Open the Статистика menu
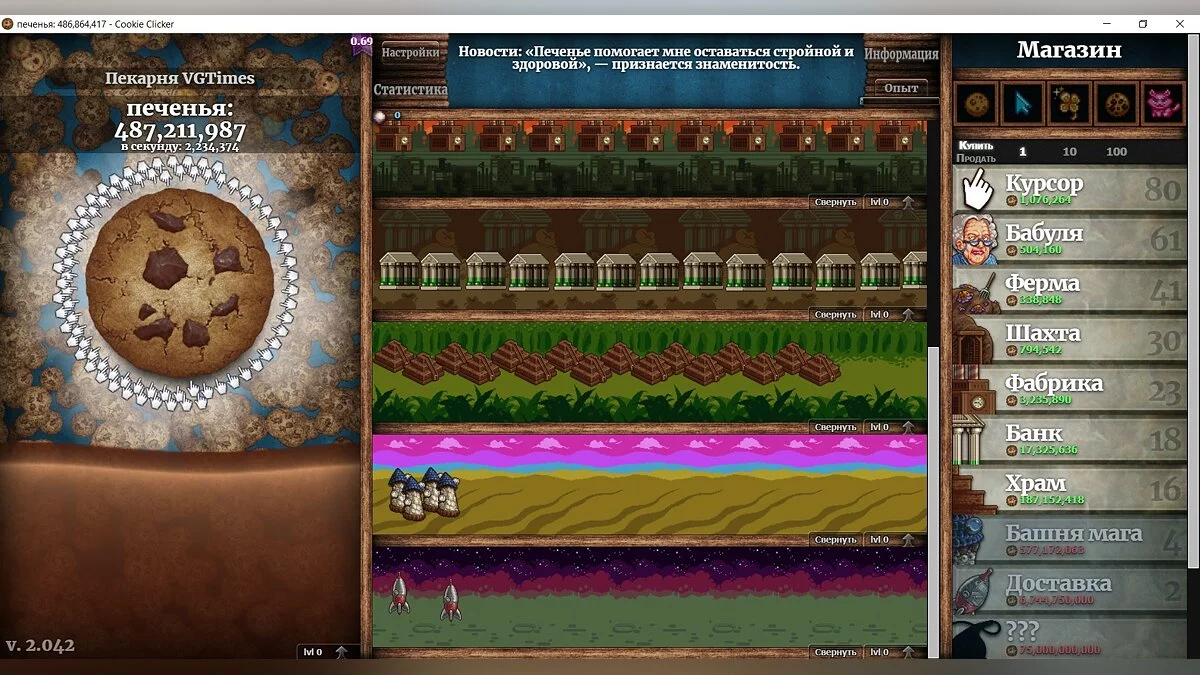1200x675 pixels. tap(410, 90)
